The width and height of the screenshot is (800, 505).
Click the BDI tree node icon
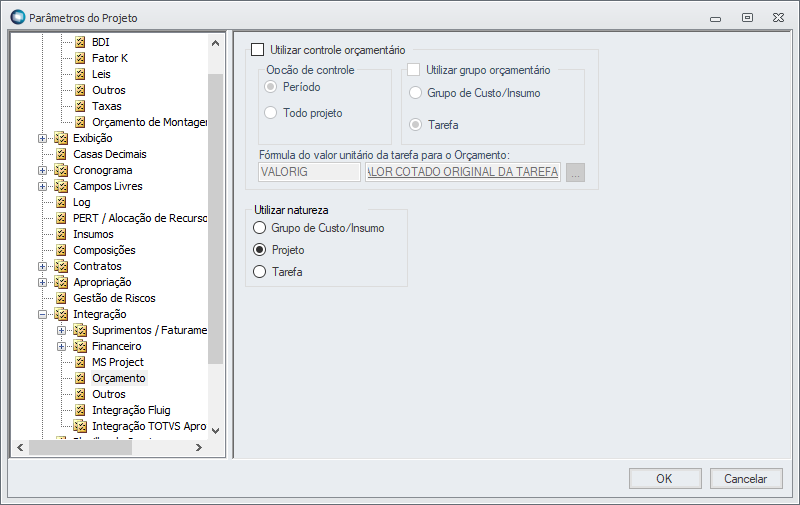pyautogui.click(x=81, y=42)
